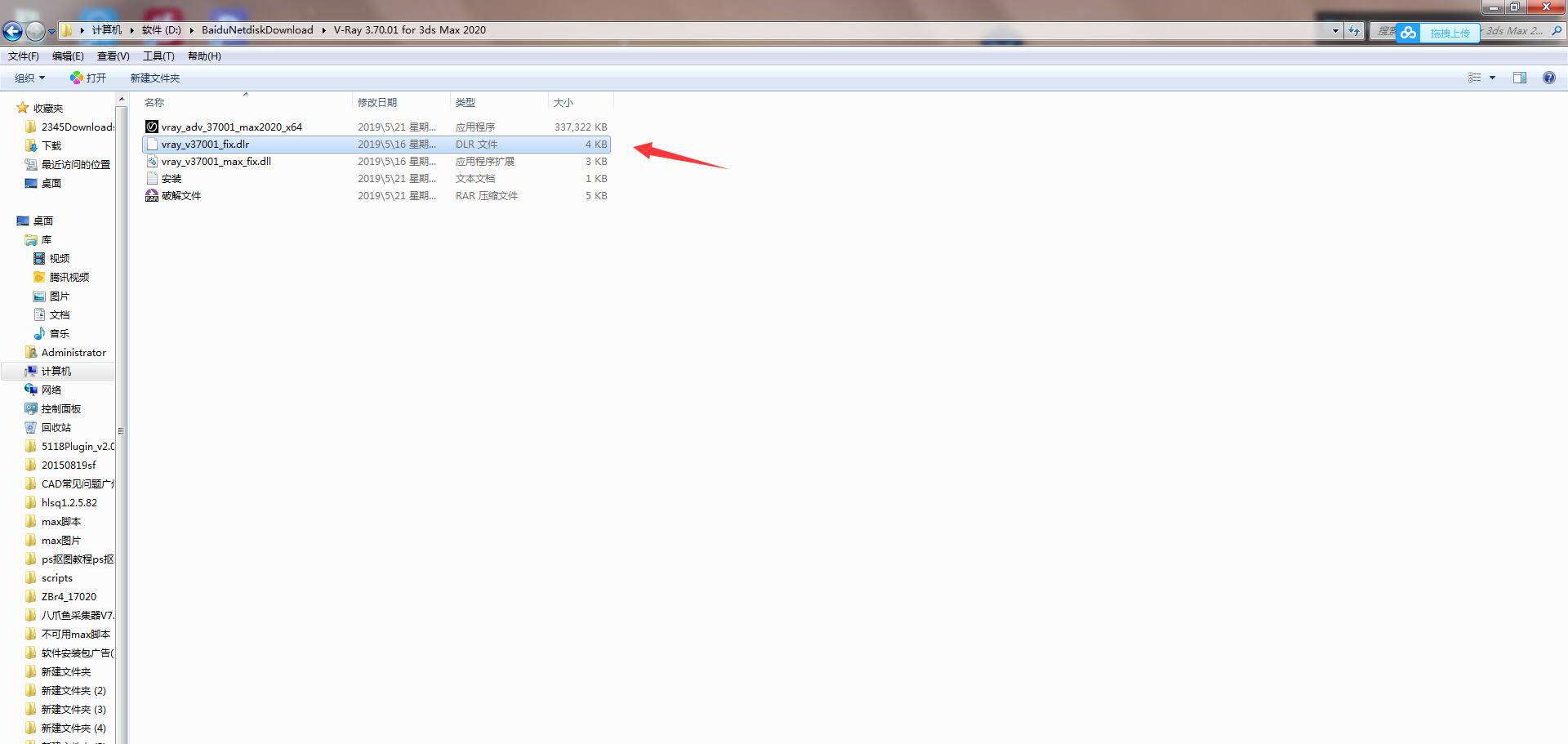Click BaiduNetdiskDownload in the address path

pos(257,30)
